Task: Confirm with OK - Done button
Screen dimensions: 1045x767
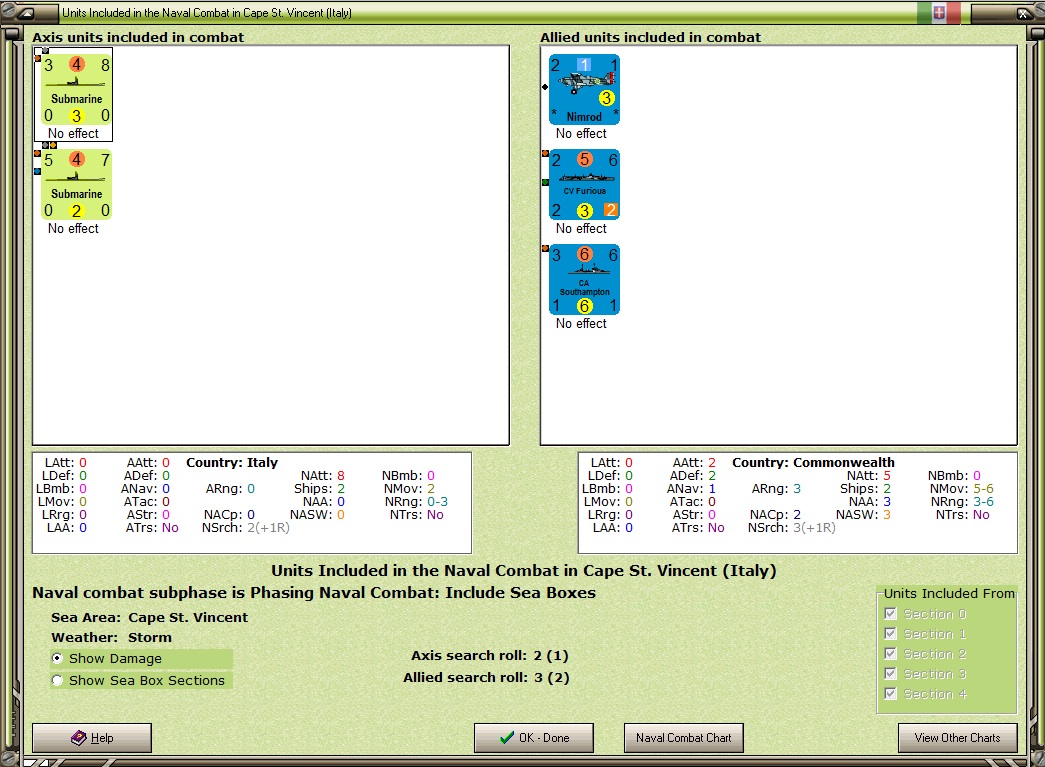Action: pyautogui.click(x=534, y=738)
